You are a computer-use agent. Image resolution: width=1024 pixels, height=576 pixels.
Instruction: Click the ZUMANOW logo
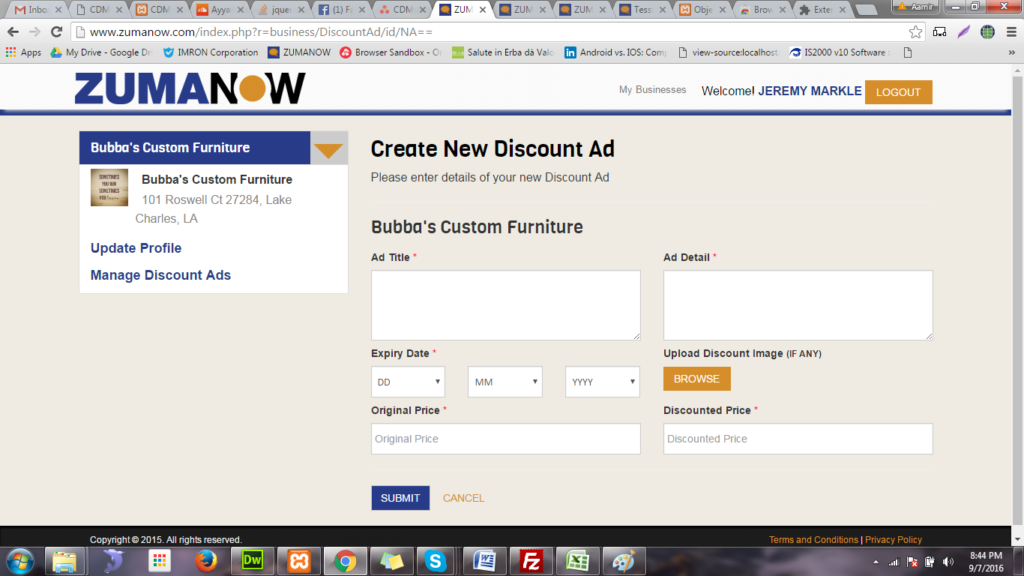[190, 88]
